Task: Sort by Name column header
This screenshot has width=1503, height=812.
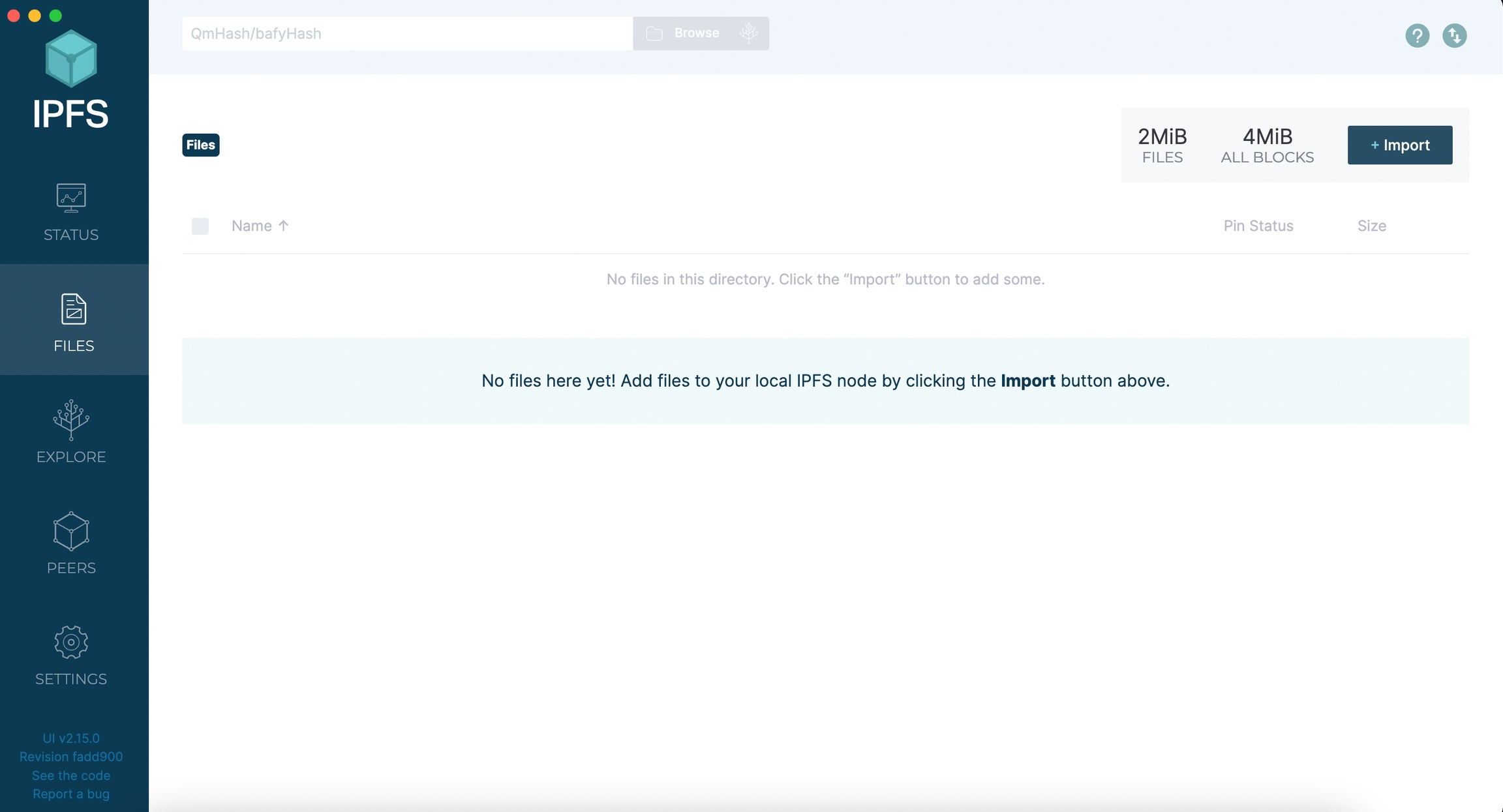Action: tap(260, 226)
